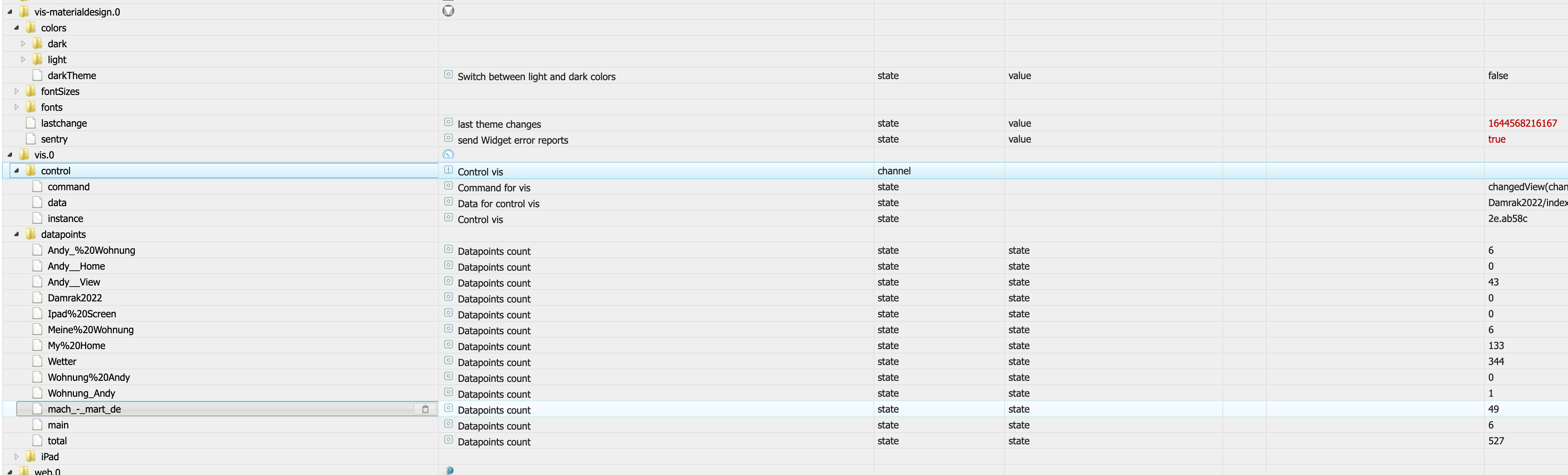Expand the fontSizes folder

16,91
